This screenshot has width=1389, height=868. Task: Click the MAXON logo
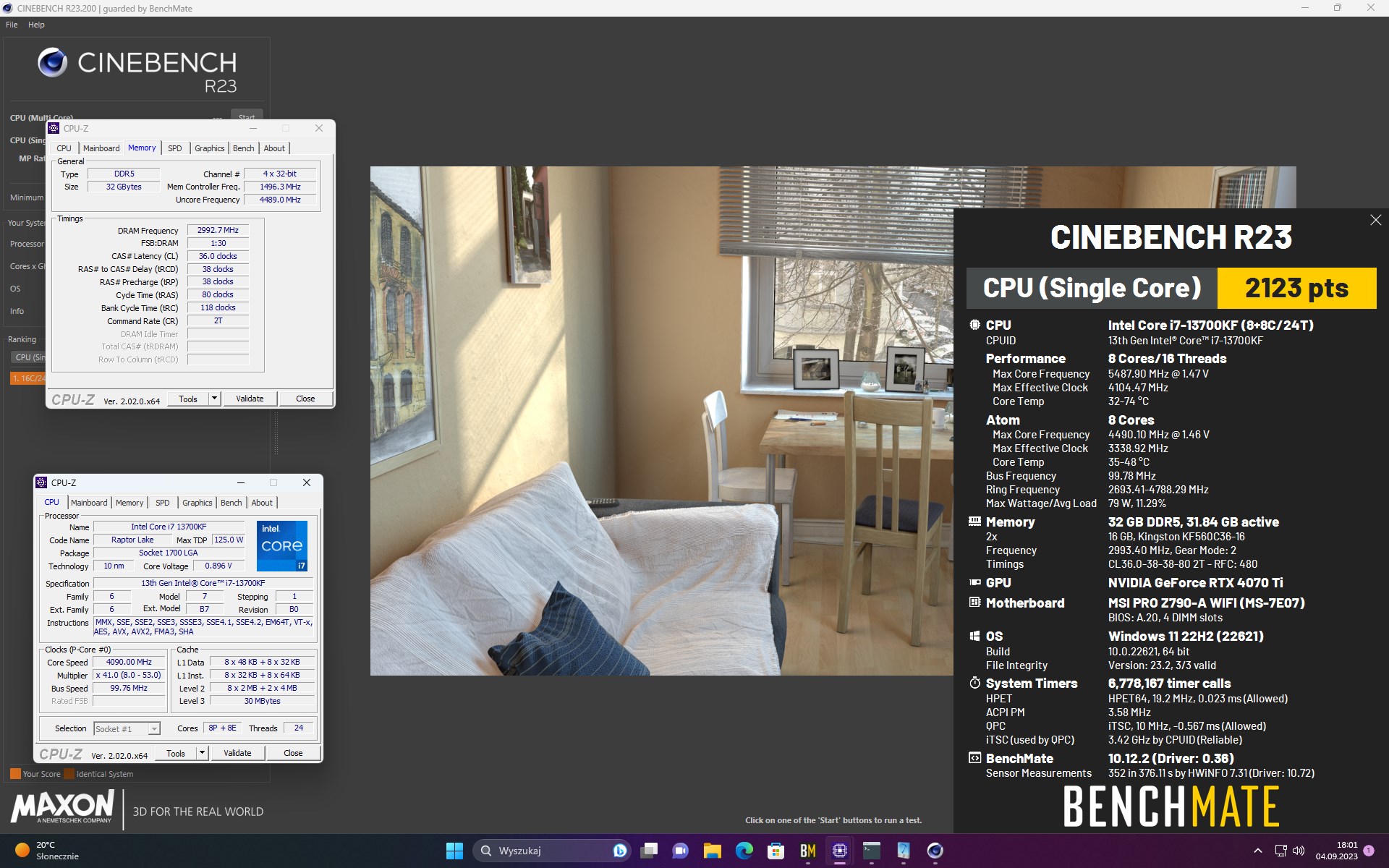pos(63,807)
